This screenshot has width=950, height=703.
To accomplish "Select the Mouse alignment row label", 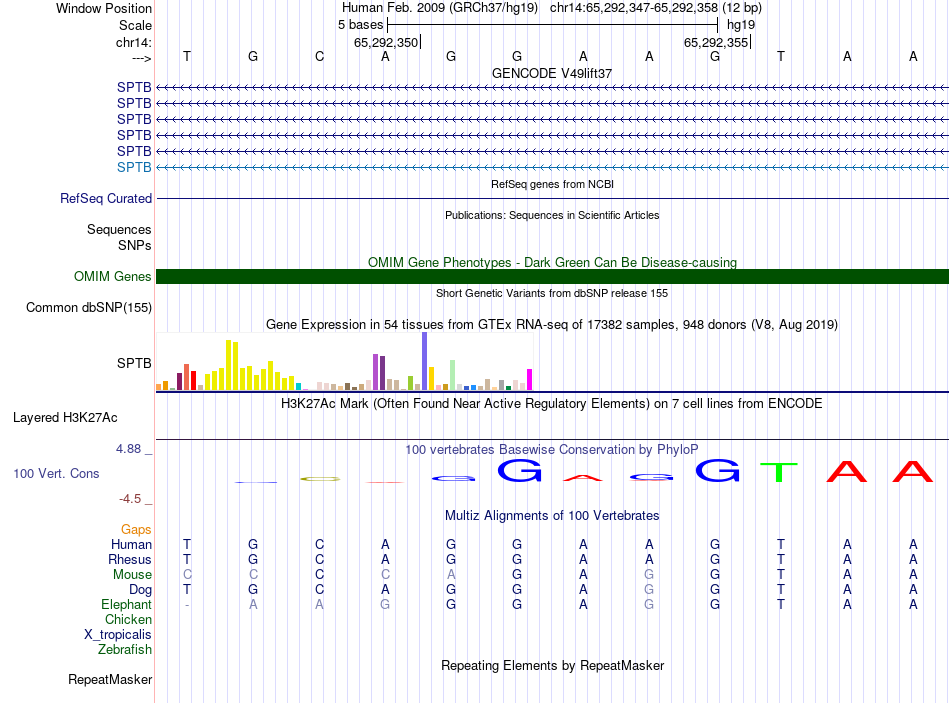I will click(x=132, y=574).
